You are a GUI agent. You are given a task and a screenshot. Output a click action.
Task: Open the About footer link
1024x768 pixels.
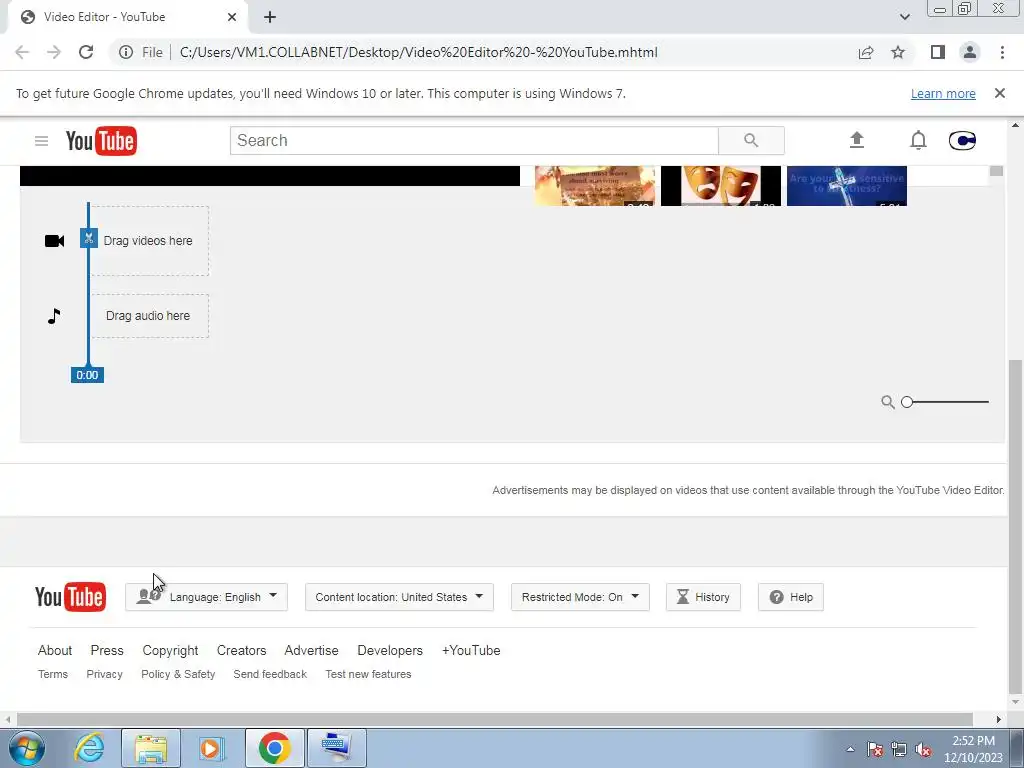[x=55, y=650]
